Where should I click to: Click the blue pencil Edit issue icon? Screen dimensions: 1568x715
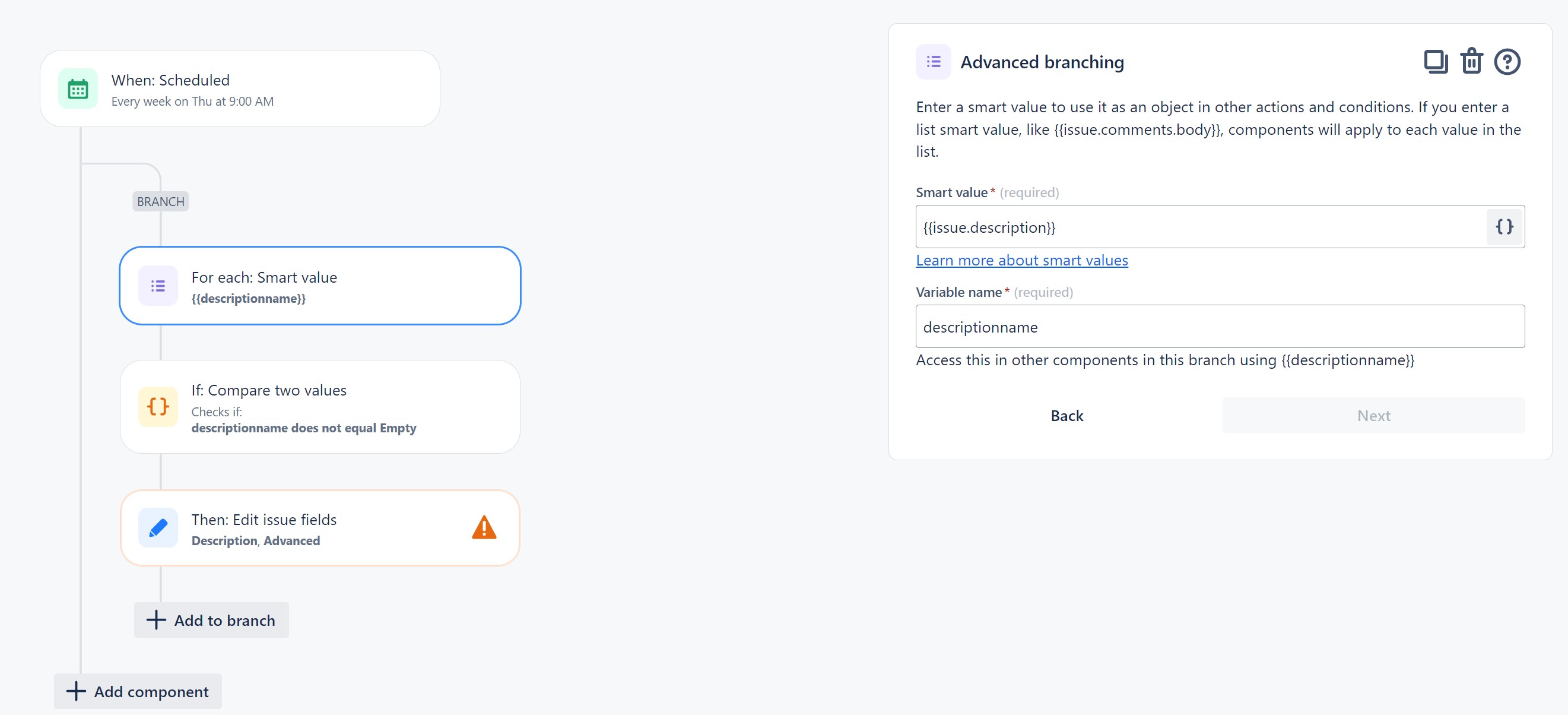158,528
